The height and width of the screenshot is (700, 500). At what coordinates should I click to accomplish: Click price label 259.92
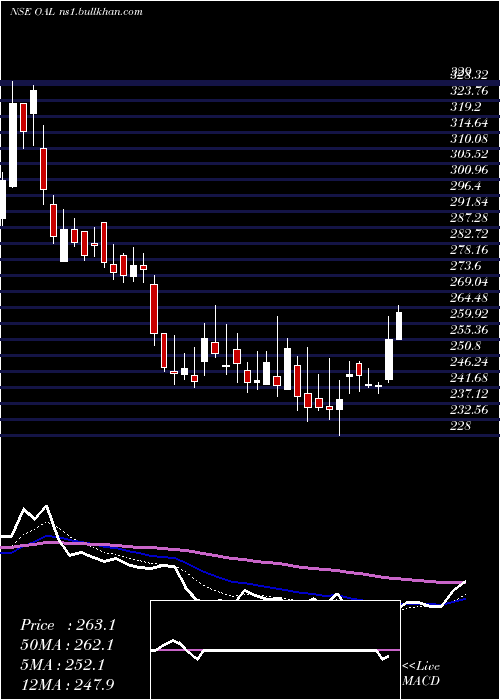click(x=469, y=313)
